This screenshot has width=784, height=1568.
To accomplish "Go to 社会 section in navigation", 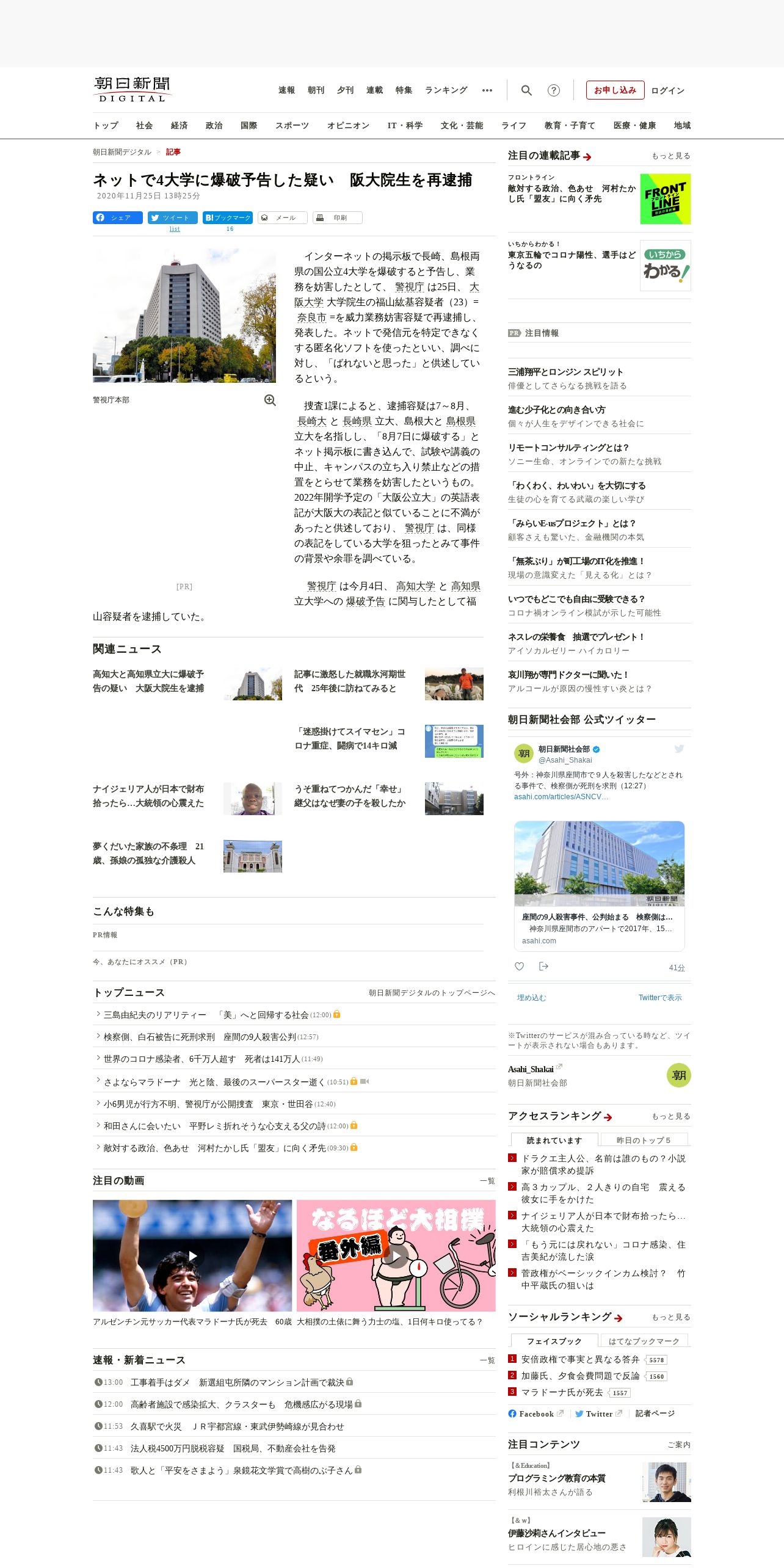I will point(144,125).
